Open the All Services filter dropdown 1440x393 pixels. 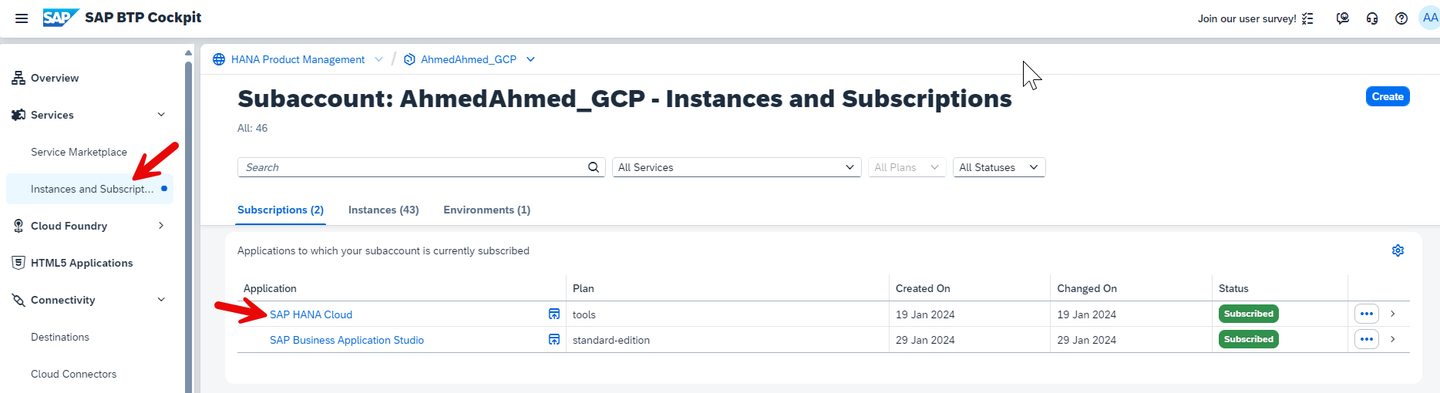click(737, 167)
